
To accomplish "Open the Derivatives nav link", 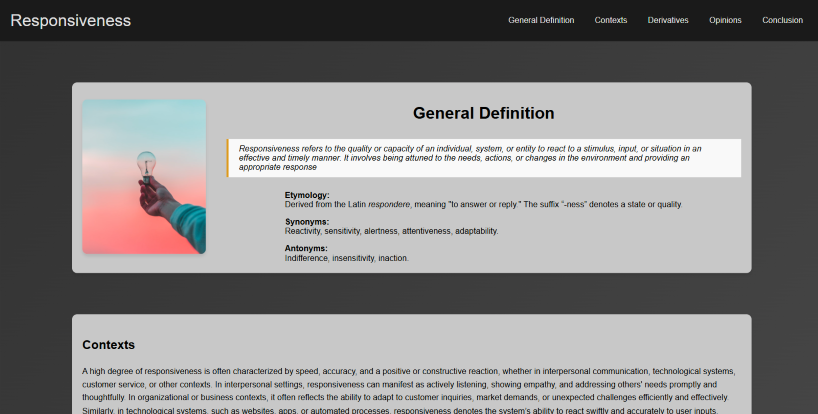I will [x=668, y=20].
